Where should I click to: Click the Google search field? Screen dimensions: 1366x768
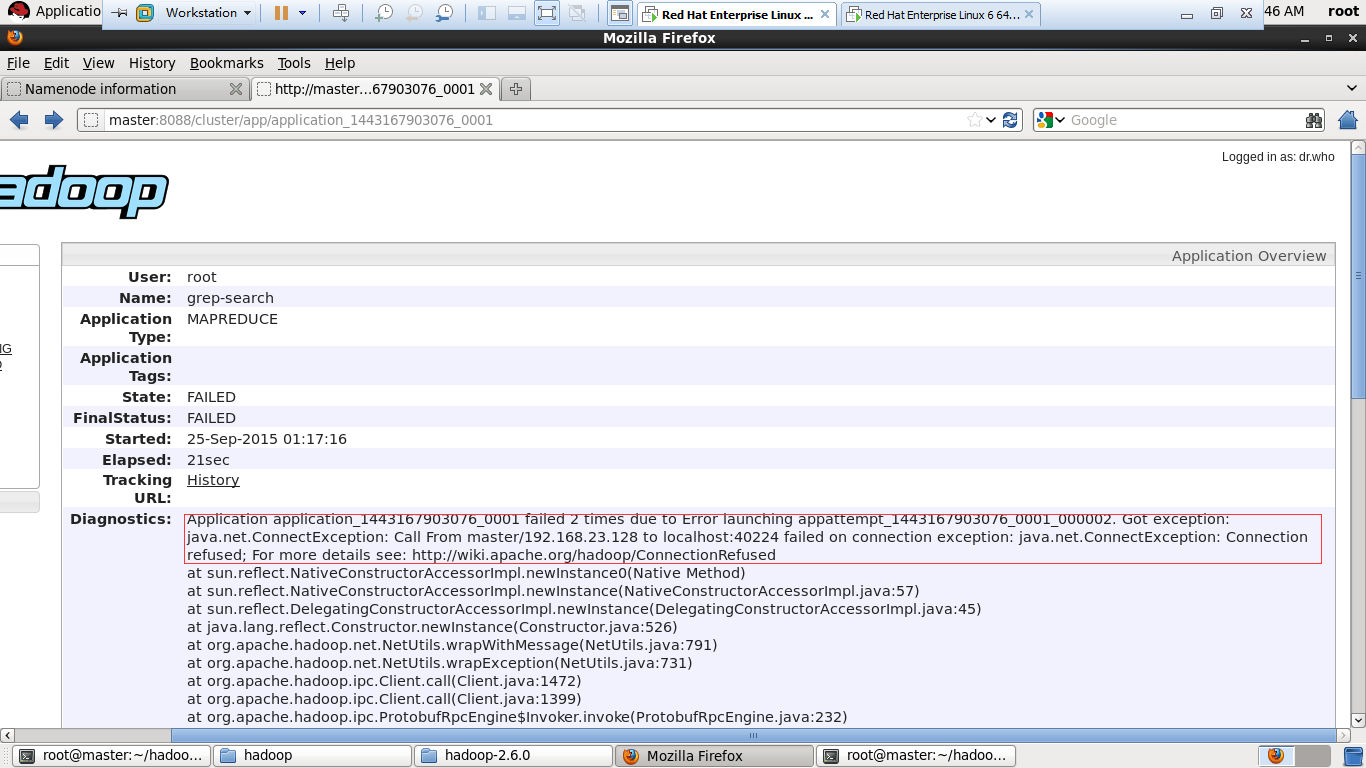(1185, 120)
